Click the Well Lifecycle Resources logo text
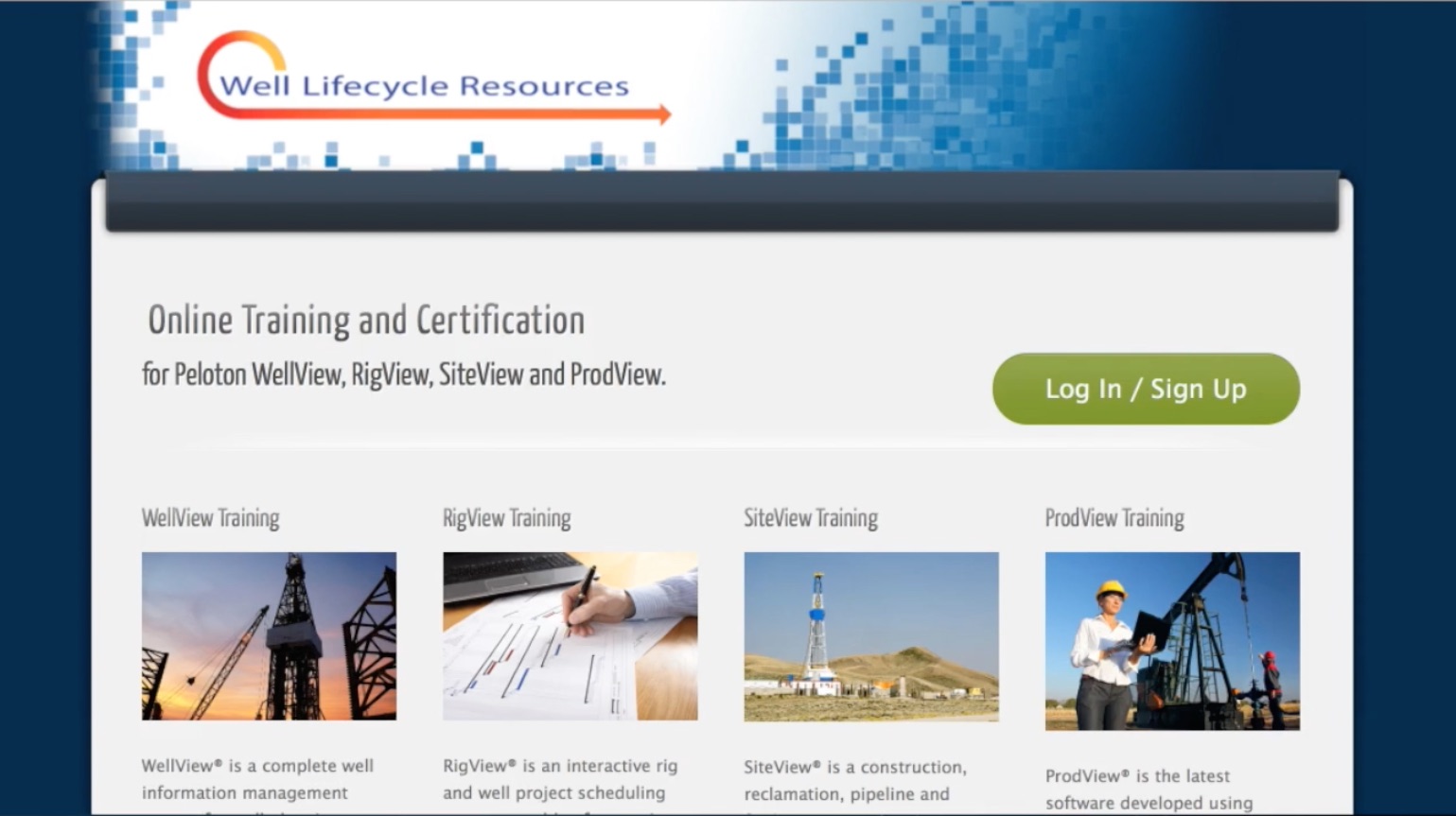 click(424, 86)
